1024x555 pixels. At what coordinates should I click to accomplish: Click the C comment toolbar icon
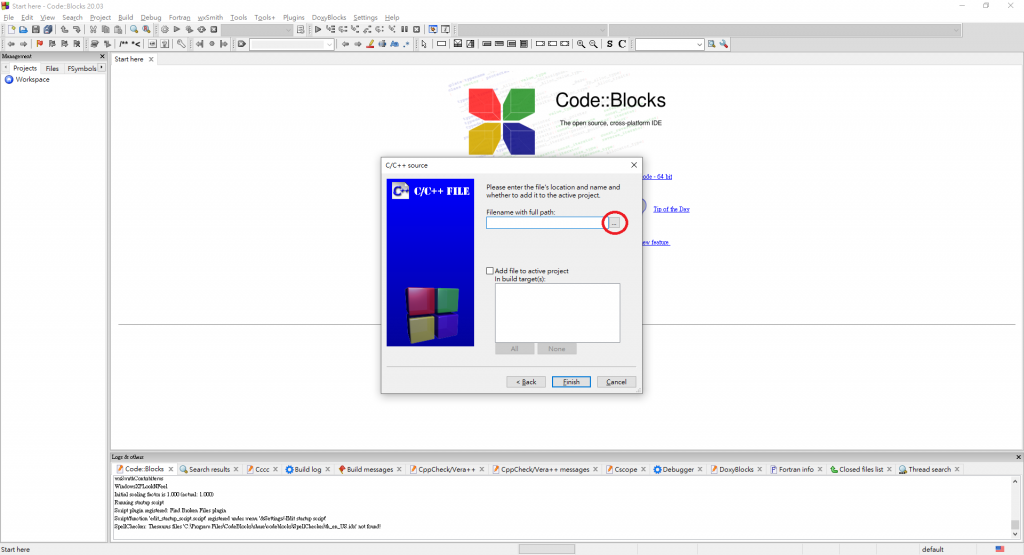coord(622,44)
